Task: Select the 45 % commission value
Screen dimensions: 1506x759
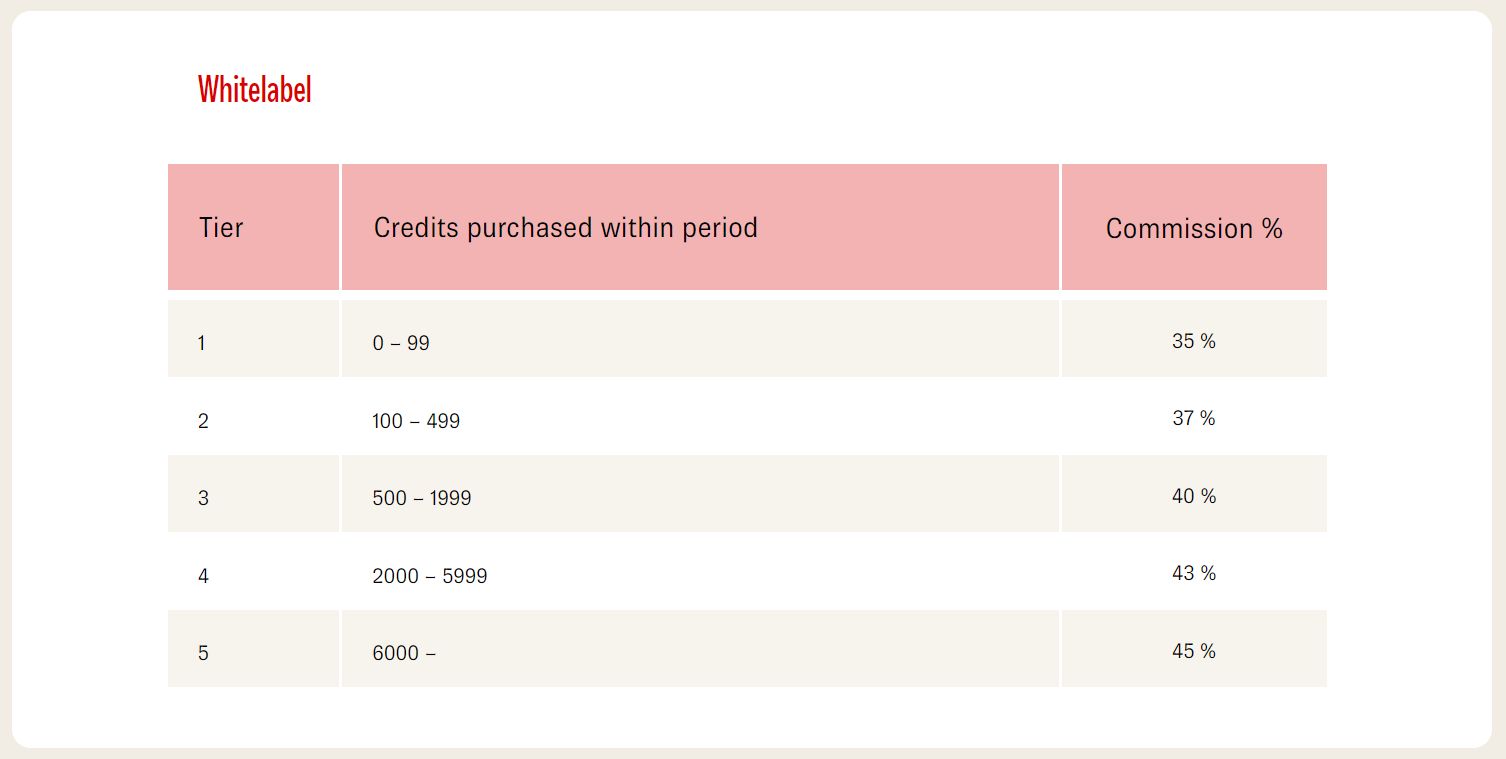Action: click(1193, 651)
